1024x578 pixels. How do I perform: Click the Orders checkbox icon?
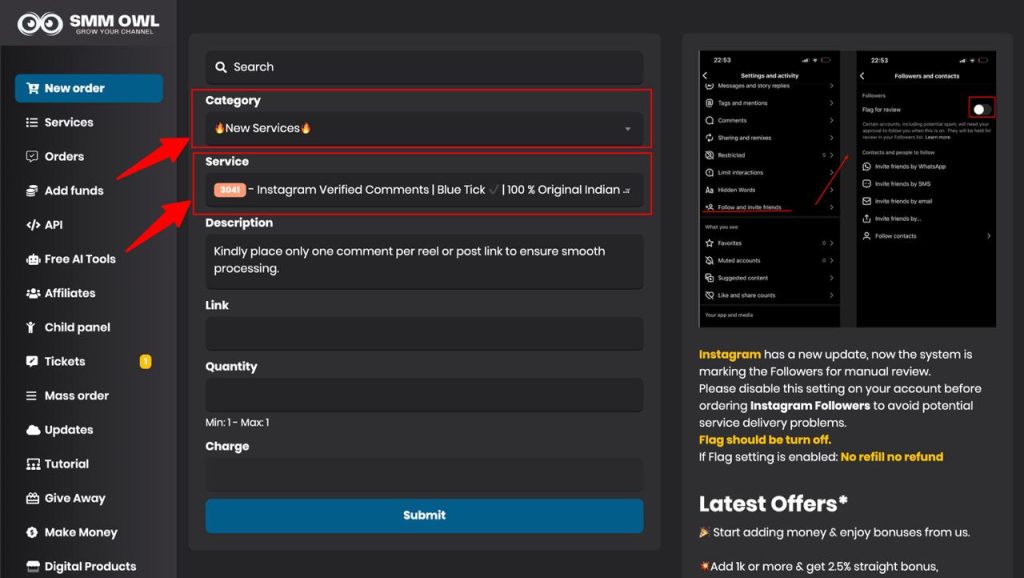point(31,156)
